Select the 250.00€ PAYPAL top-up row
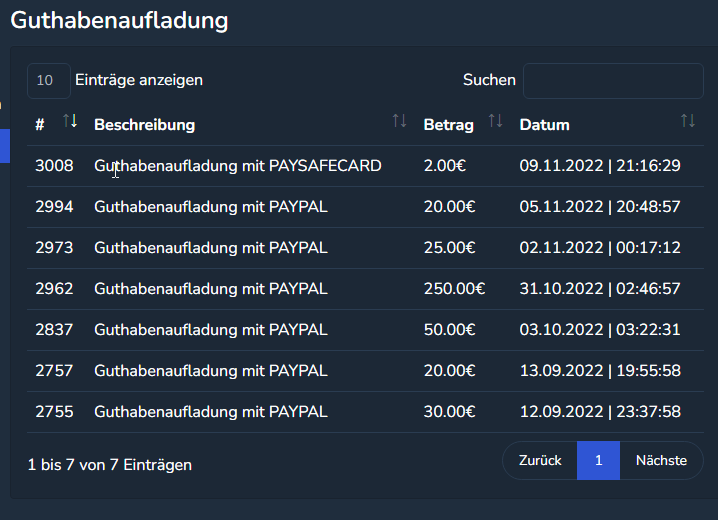Image resolution: width=718 pixels, height=520 pixels. (x=210, y=289)
